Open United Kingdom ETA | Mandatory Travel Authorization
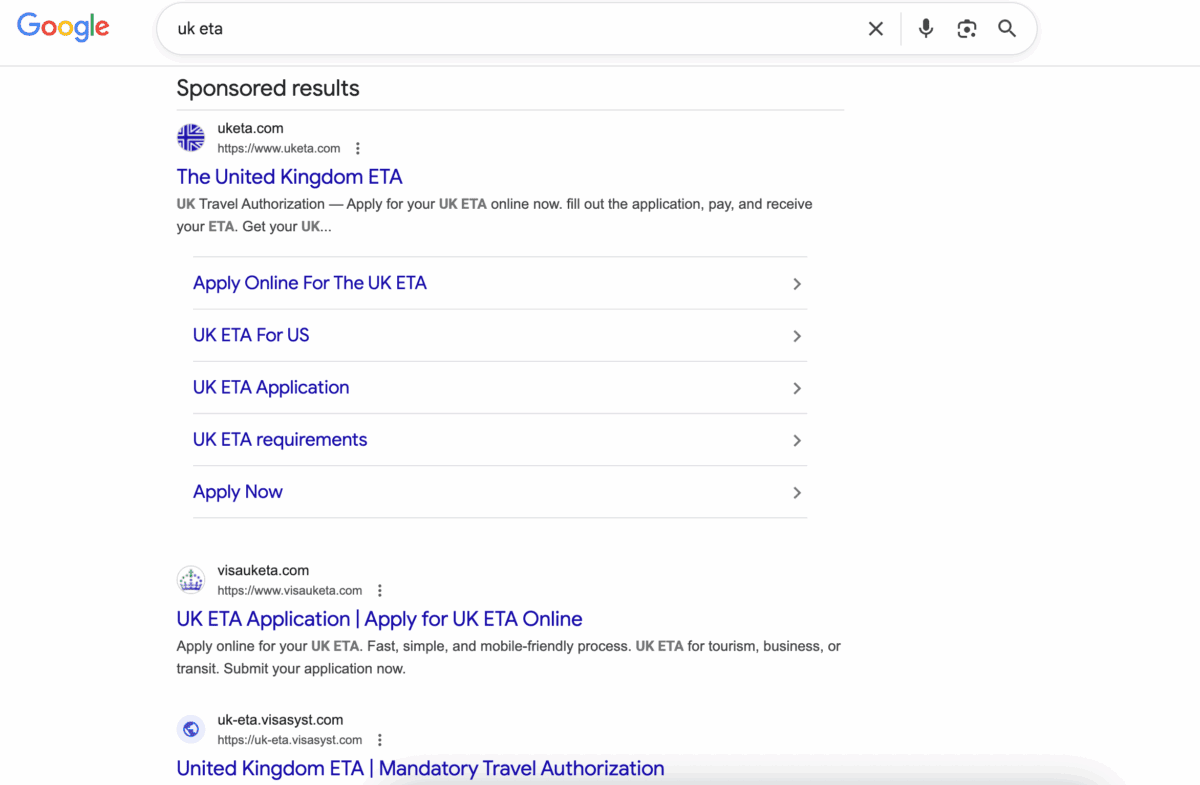 pos(420,768)
